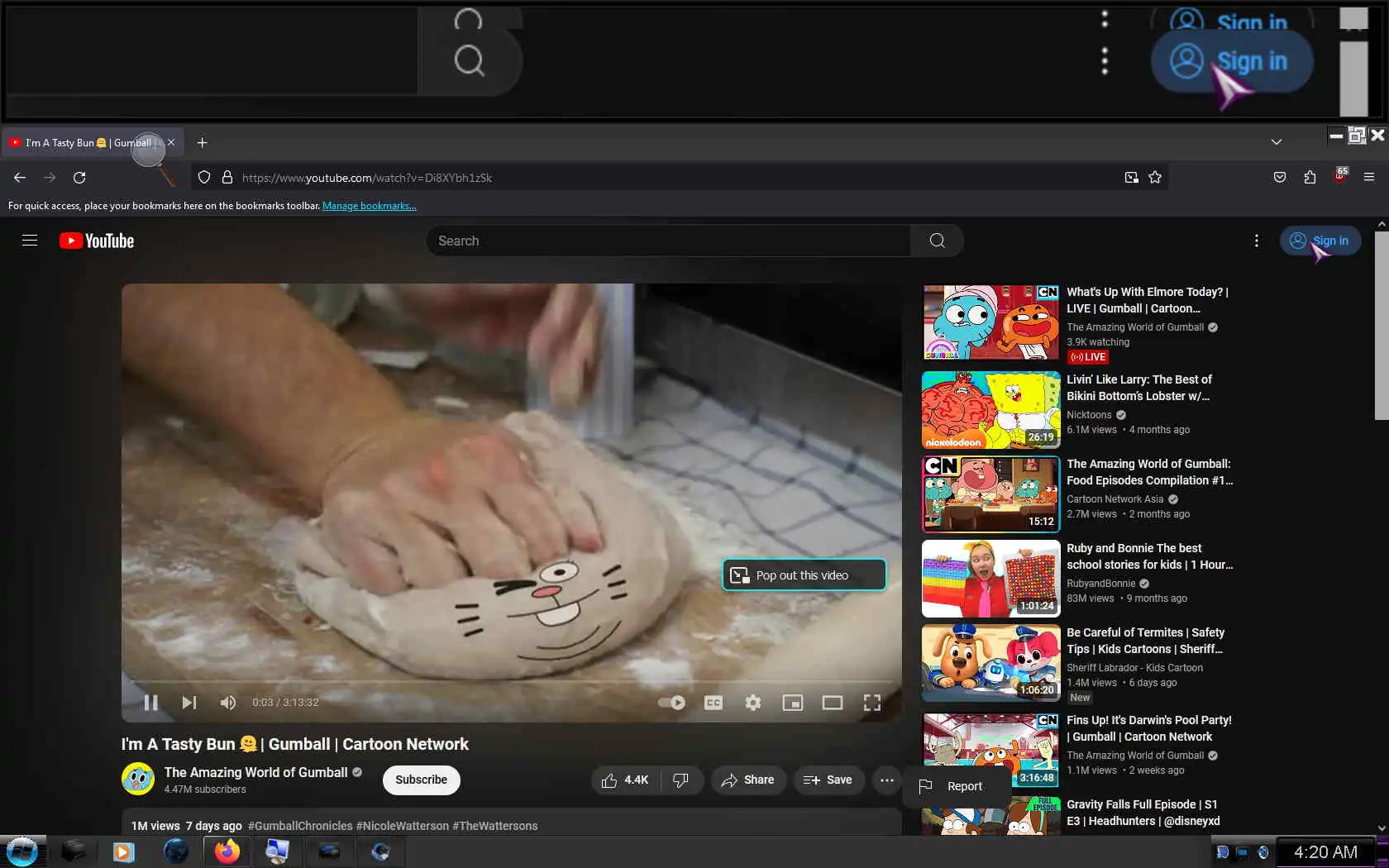
Task: Toggle theater mode
Action: [832, 703]
